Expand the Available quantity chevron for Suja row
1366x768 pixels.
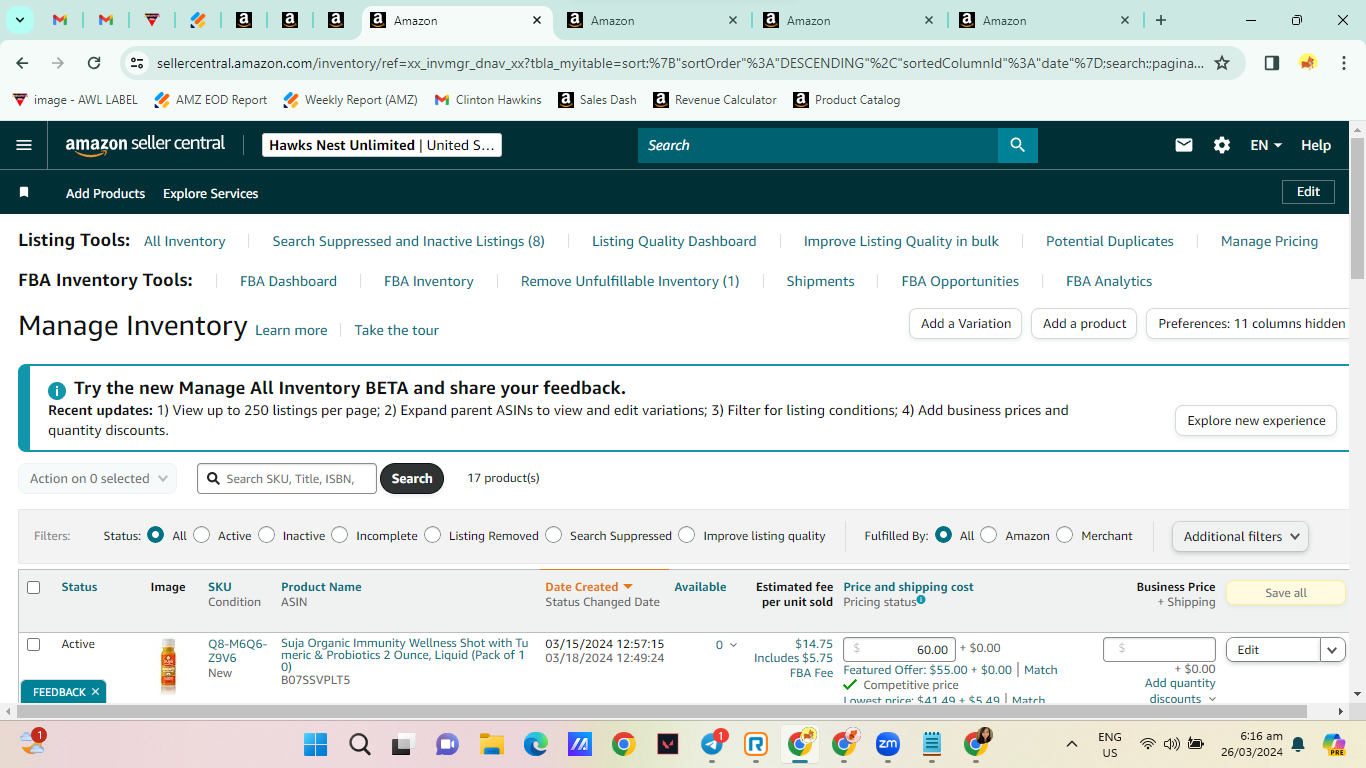coord(733,646)
